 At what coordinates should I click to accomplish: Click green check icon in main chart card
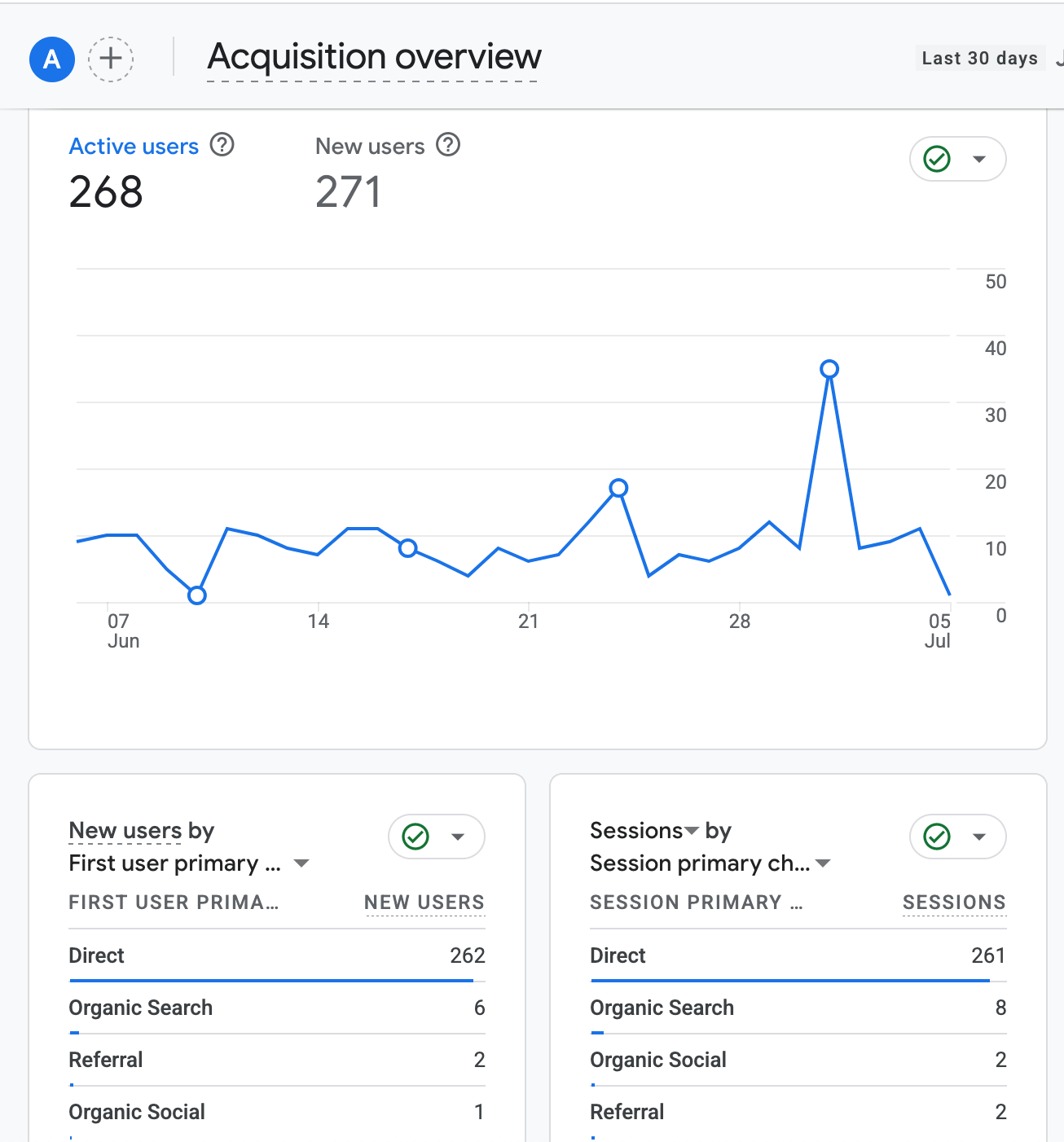(x=937, y=159)
